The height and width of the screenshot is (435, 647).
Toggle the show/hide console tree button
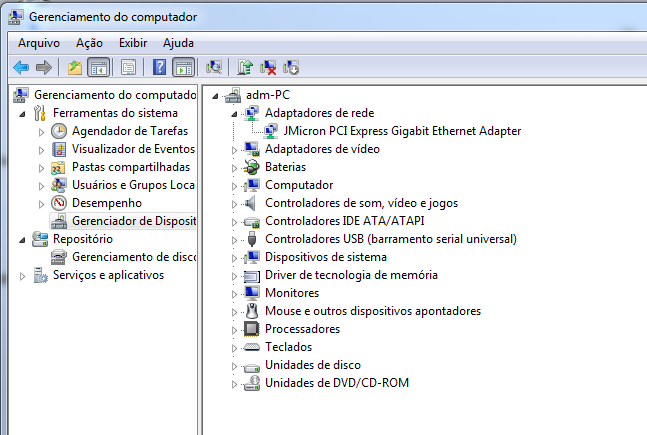[99, 67]
